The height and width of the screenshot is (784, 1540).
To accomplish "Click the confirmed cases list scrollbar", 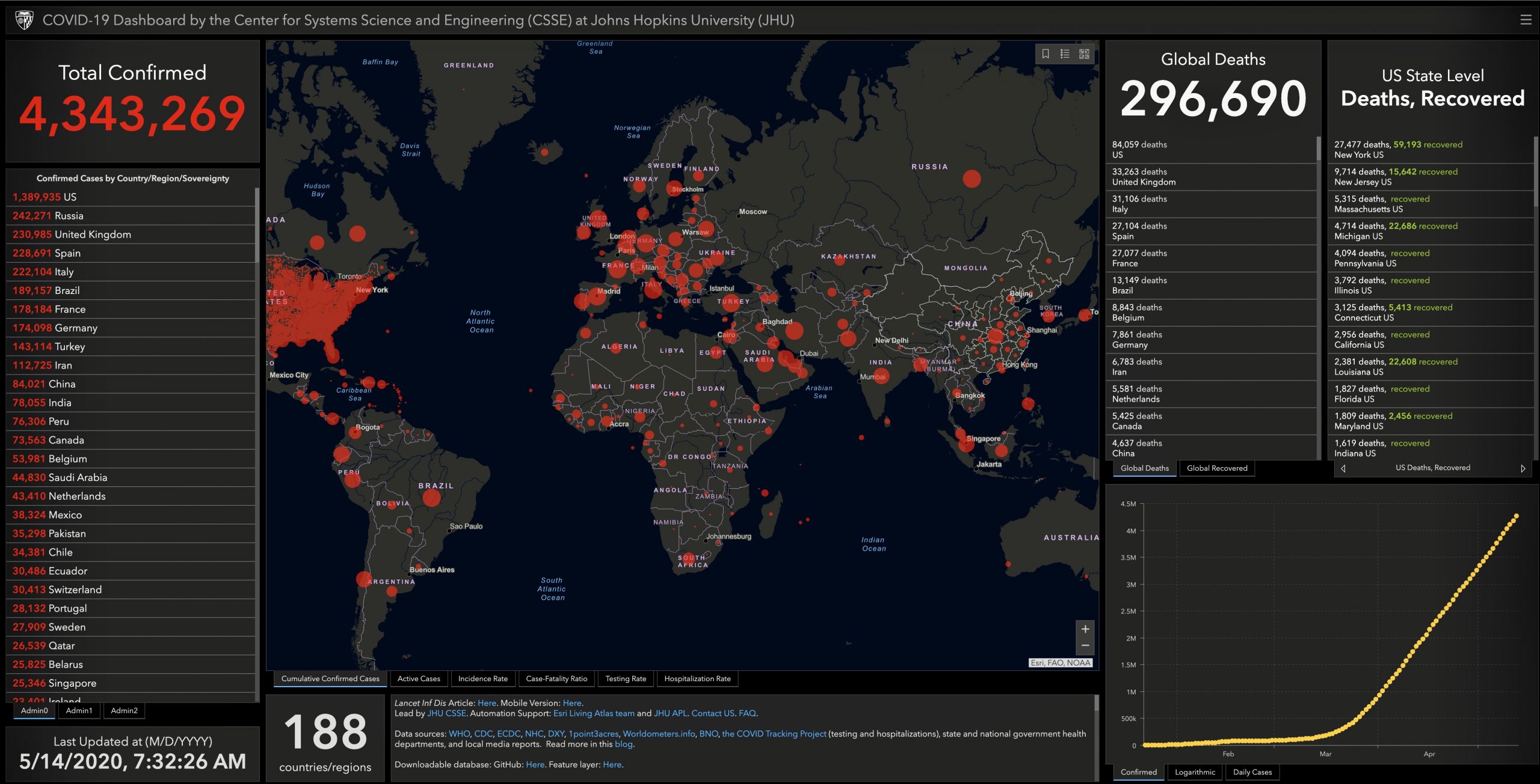I will pyautogui.click(x=257, y=225).
